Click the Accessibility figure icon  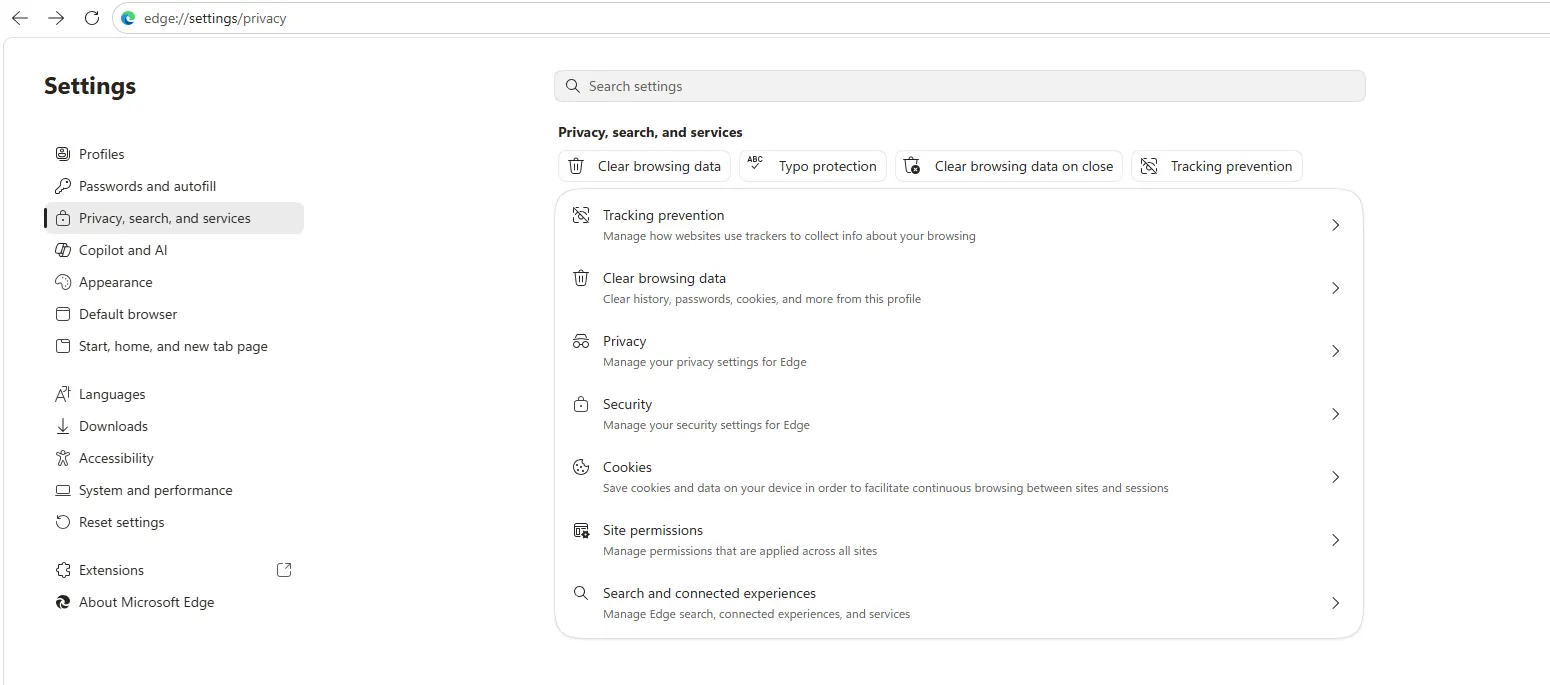click(63, 458)
